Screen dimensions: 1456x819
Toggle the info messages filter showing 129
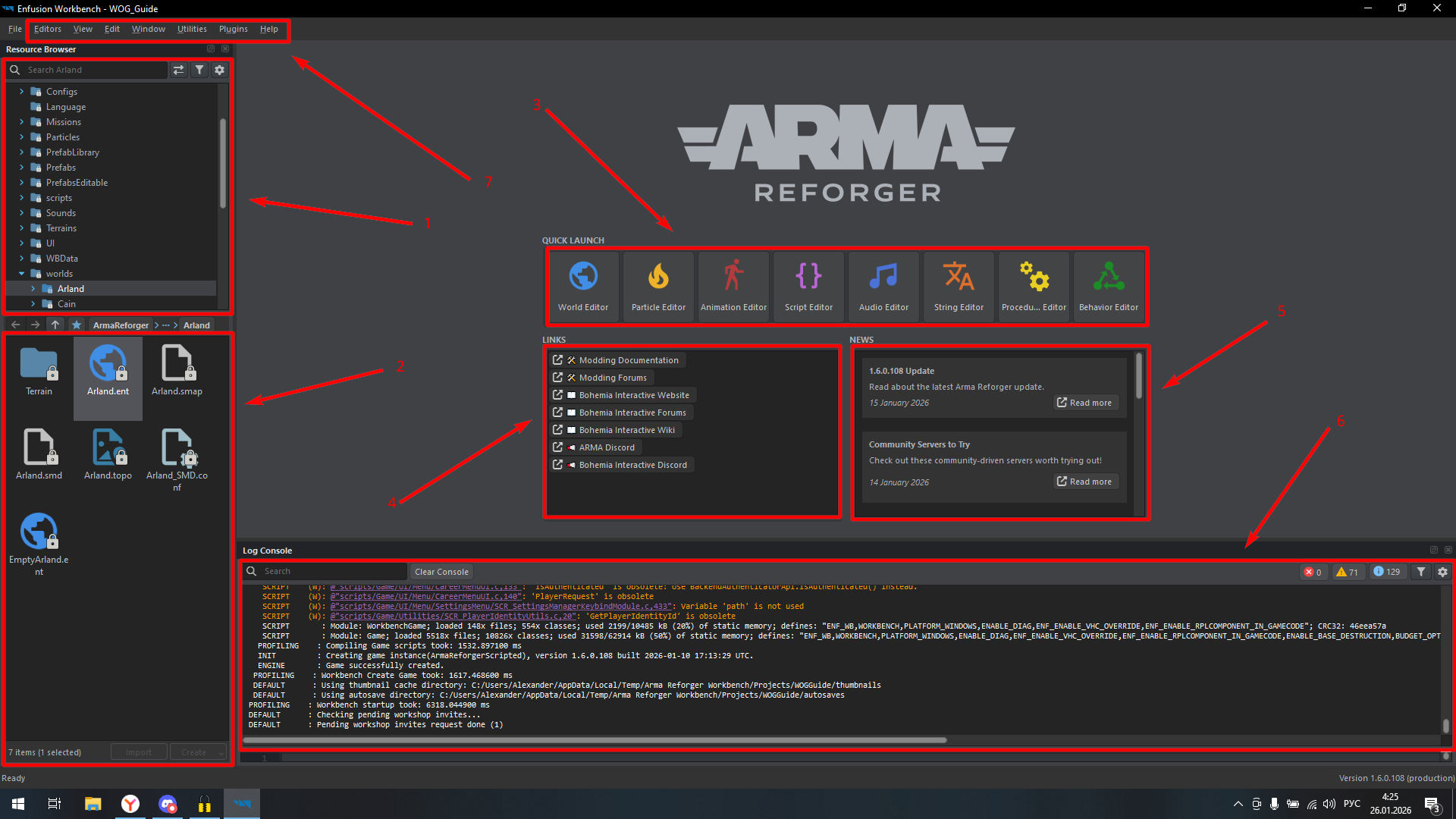1387,572
